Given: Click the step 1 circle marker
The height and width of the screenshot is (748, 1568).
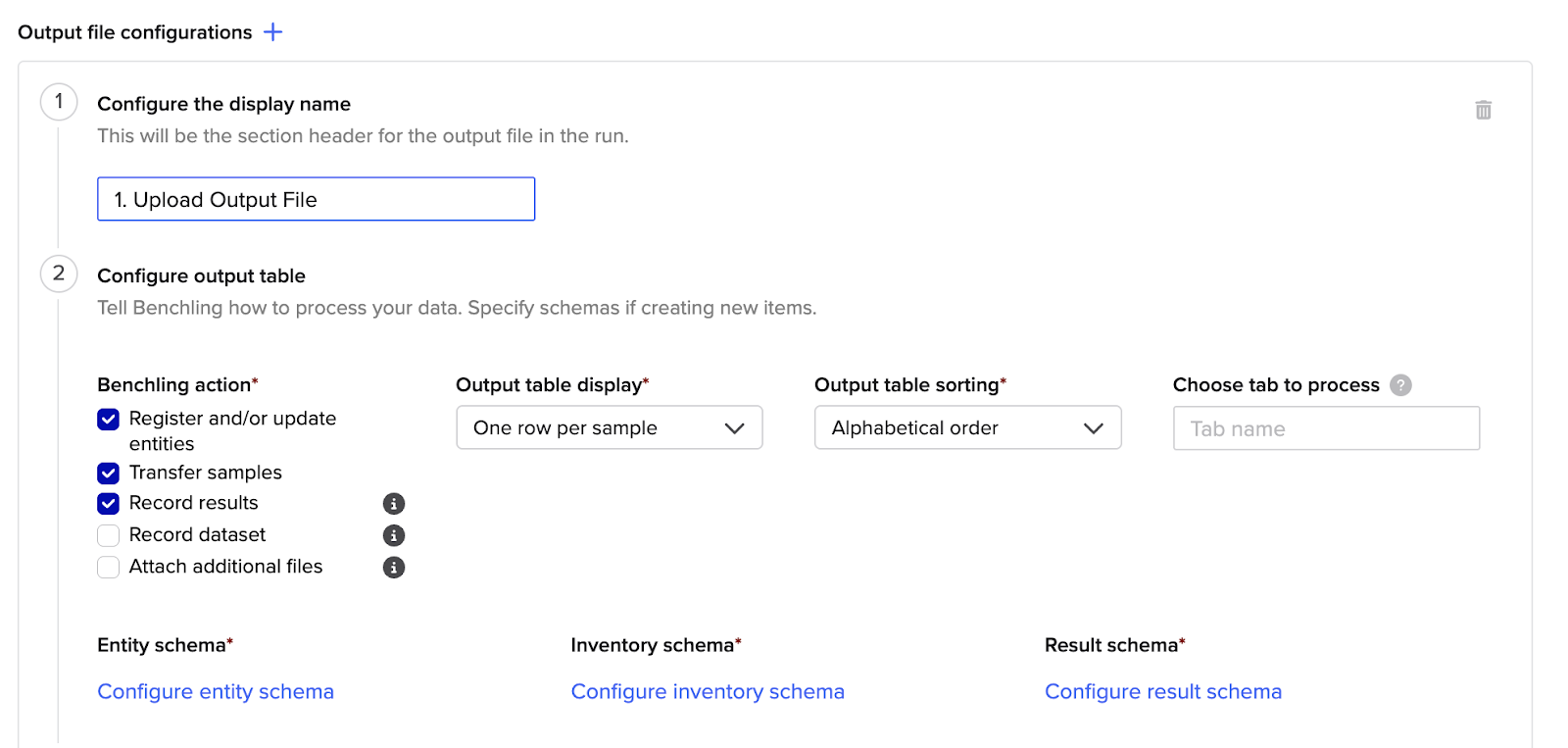Looking at the screenshot, I should [59, 102].
